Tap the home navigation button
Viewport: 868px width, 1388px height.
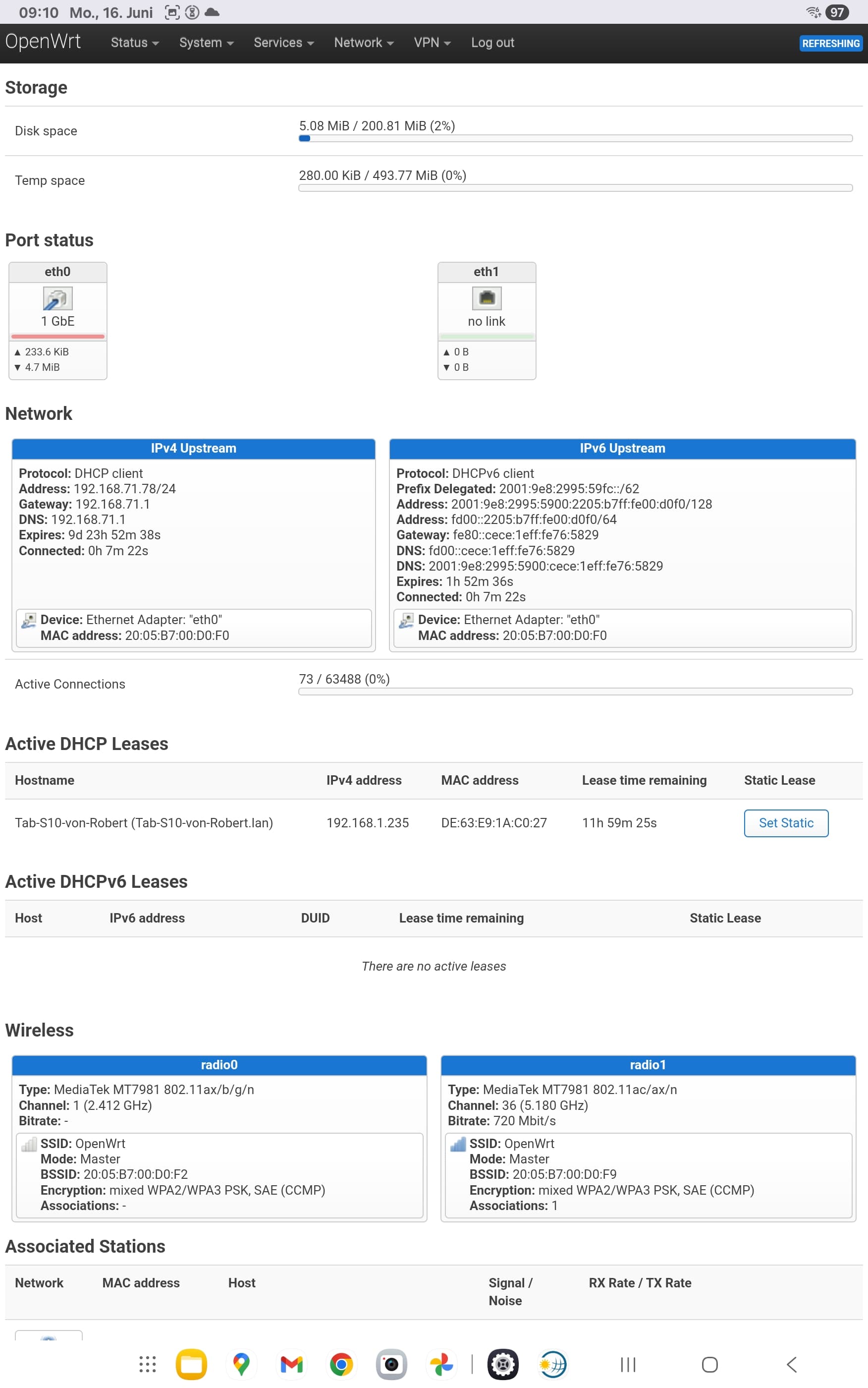(x=709, y=1364)
